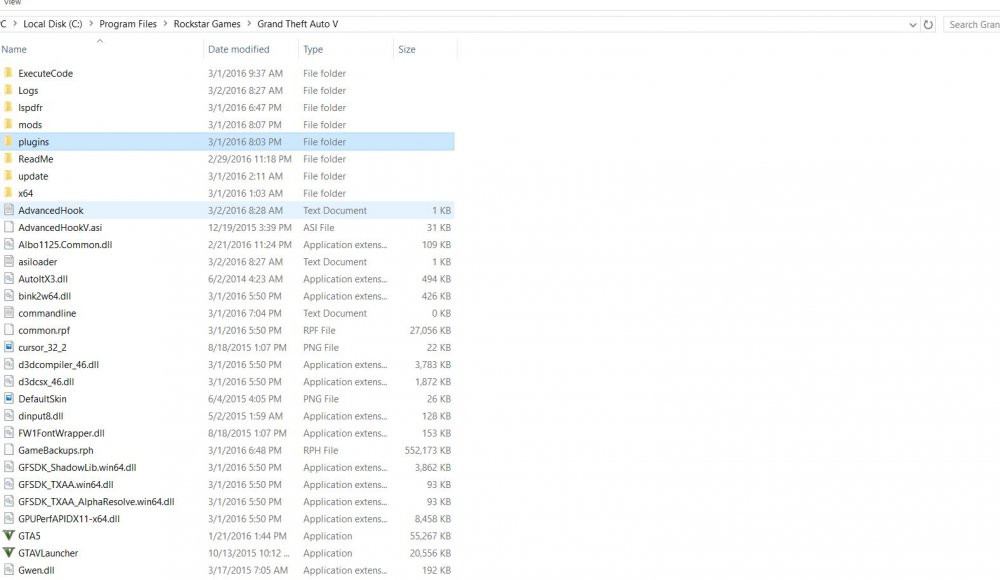The image size is (1000, 580).
Task: Select the update folder icon
Action: click(8, 176)
